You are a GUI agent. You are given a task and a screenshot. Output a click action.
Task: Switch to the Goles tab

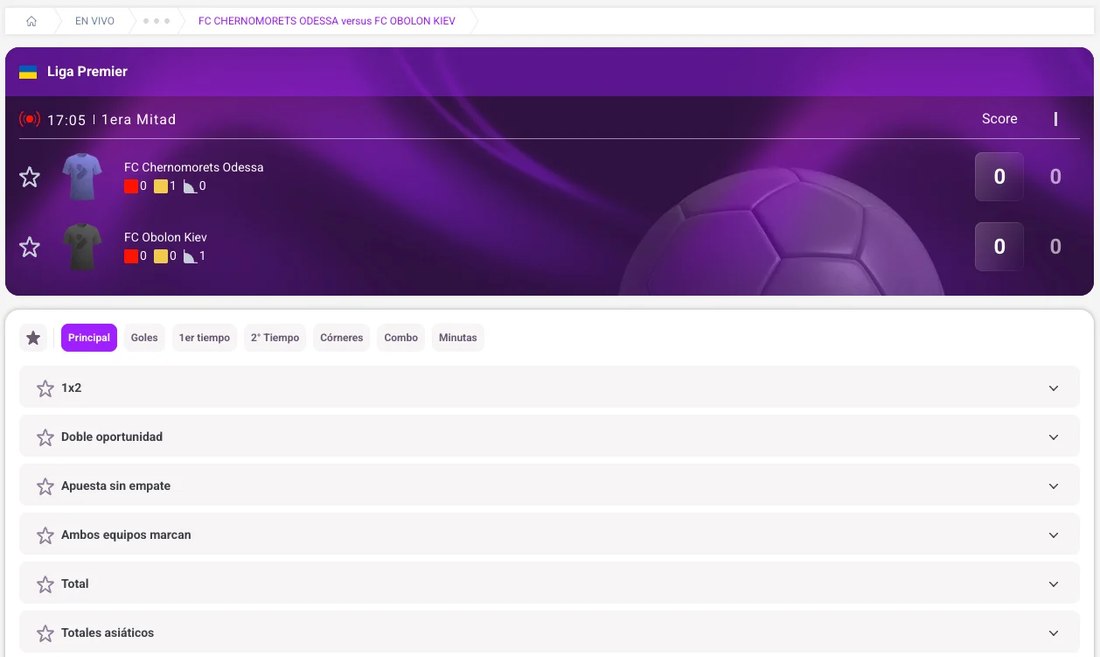coord(145,338)
